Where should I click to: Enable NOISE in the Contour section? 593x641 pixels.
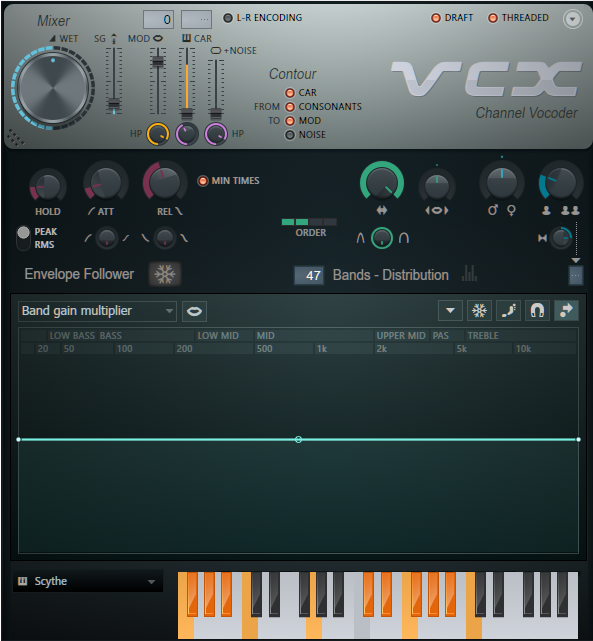click(x=290, y=135)
